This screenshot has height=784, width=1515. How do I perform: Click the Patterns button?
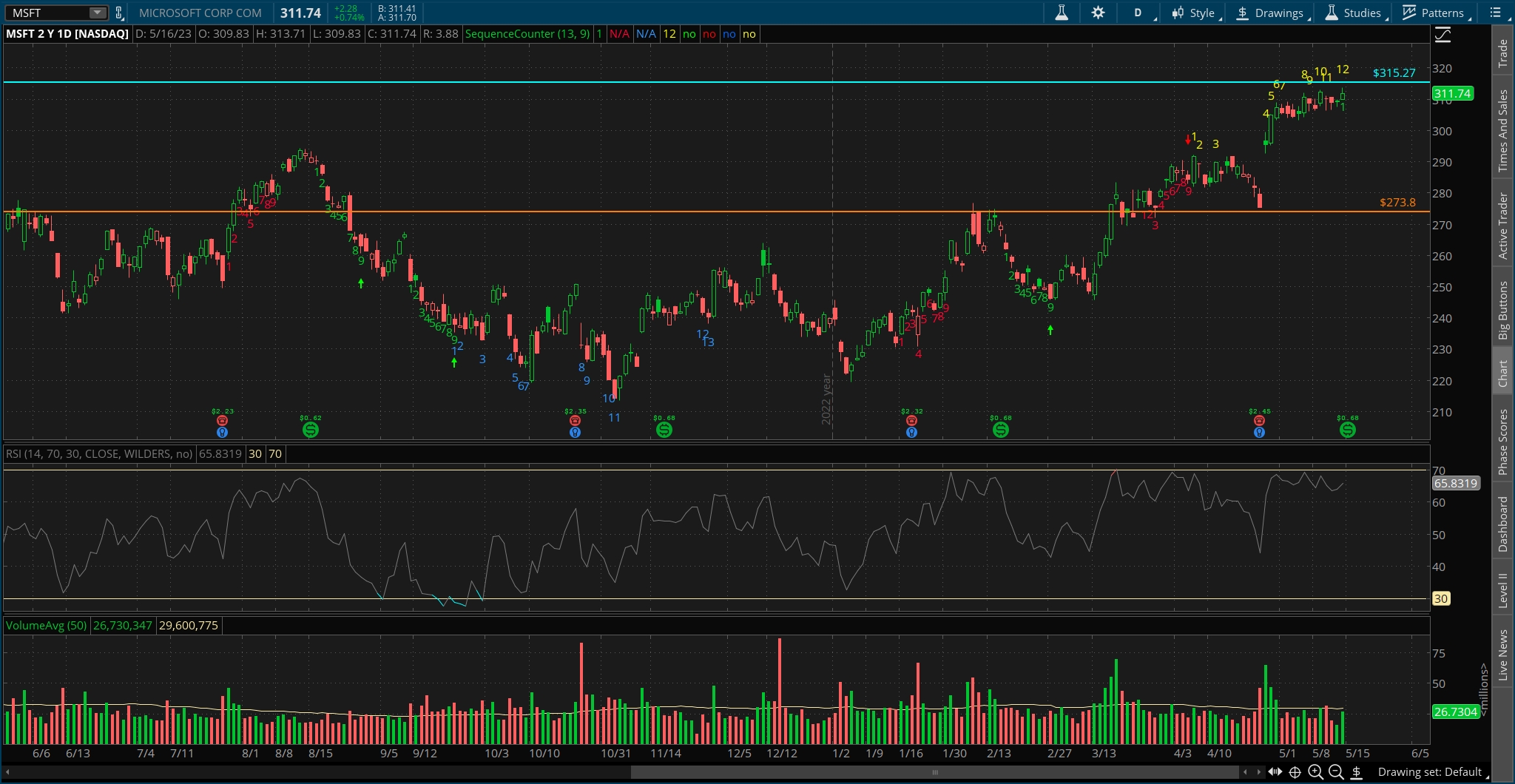(1434, 13)
